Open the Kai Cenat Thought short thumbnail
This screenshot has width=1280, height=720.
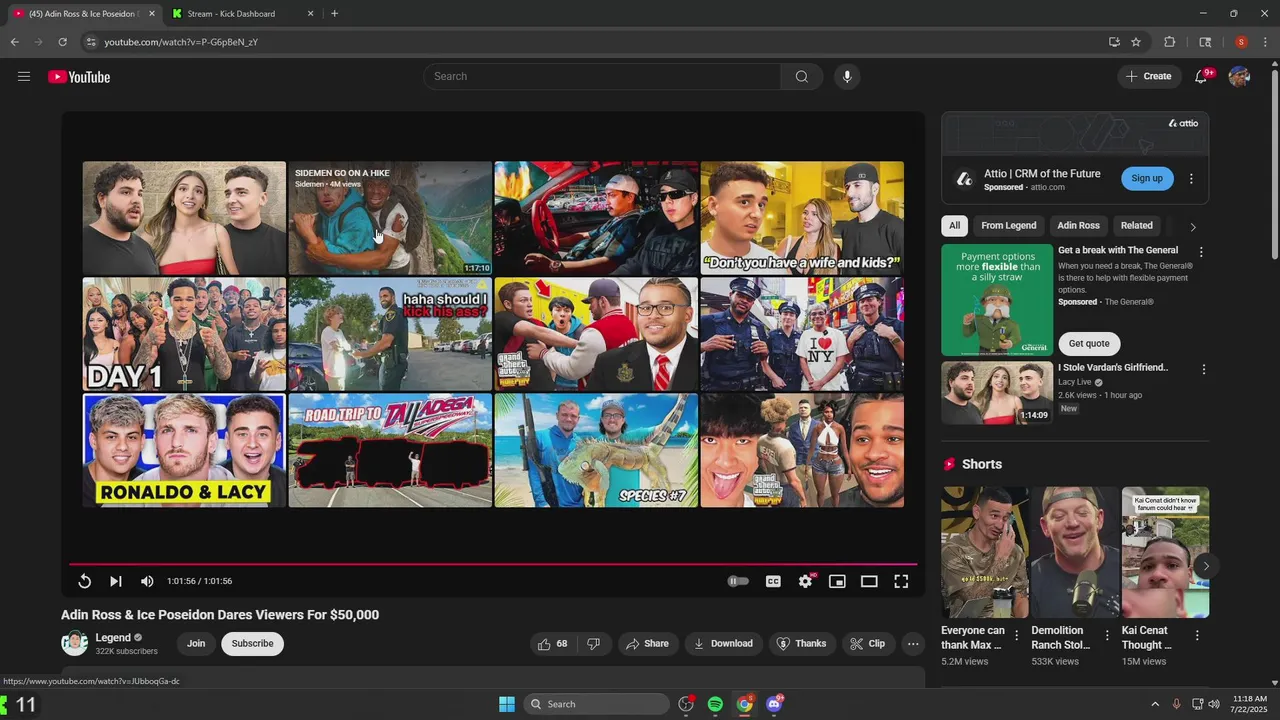1165,553
